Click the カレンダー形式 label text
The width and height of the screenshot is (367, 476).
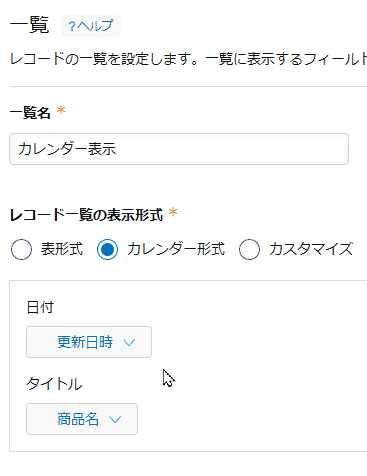(176, 249)
